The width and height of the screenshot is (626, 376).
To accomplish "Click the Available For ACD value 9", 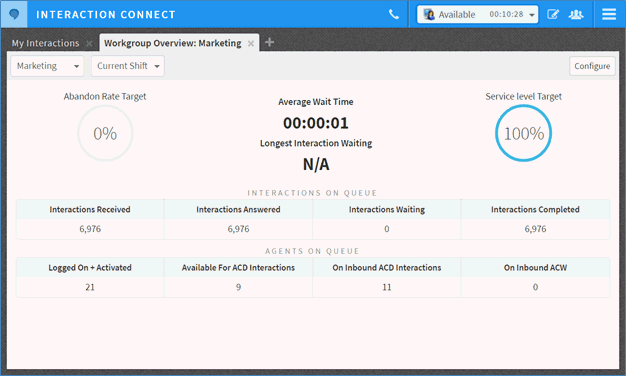I will tap(238, 287).
